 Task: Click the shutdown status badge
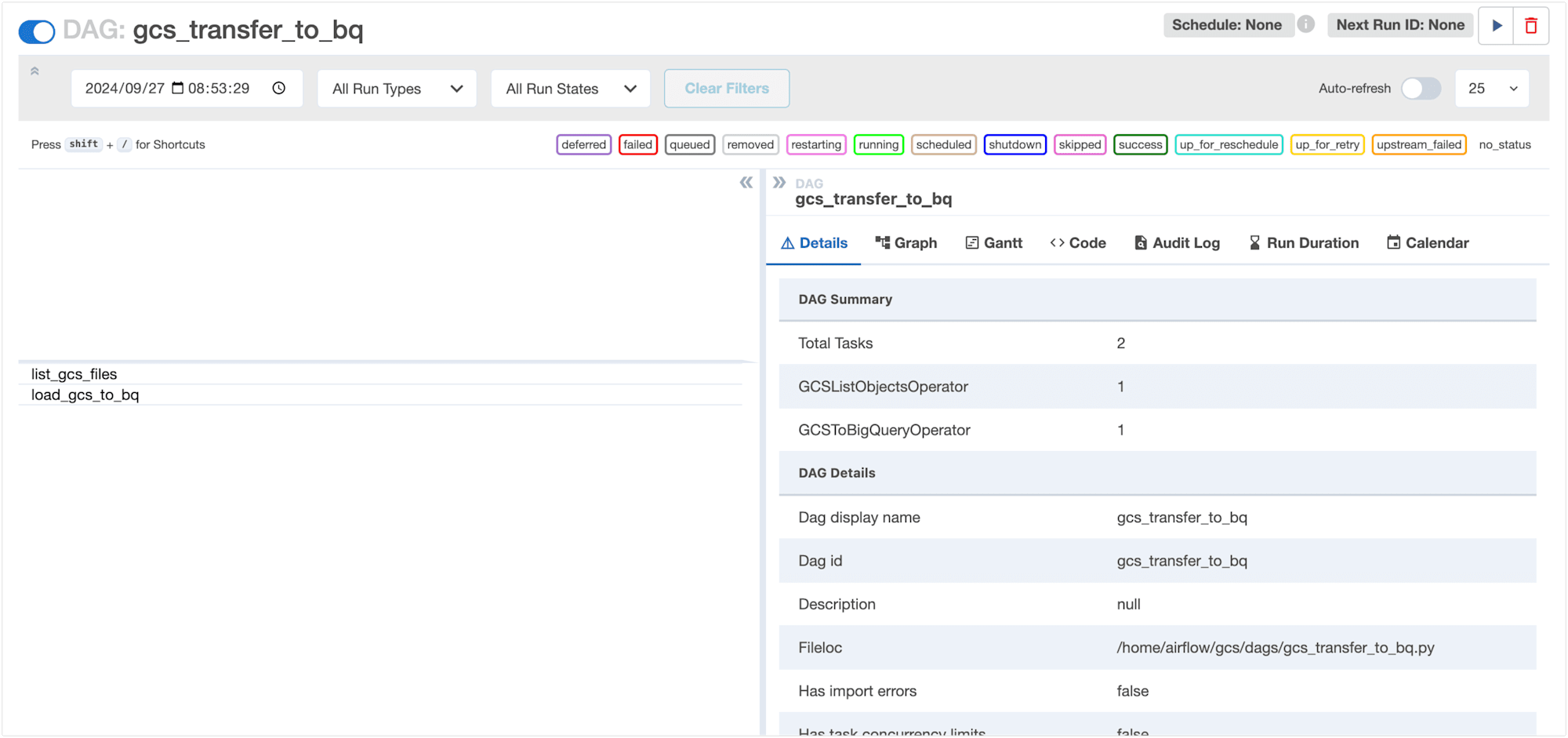(x=1015, y=144)
